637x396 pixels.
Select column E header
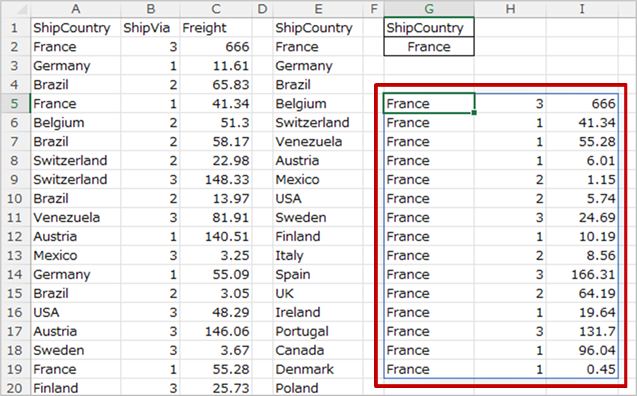pyautogui.click(x=318, y=9)
